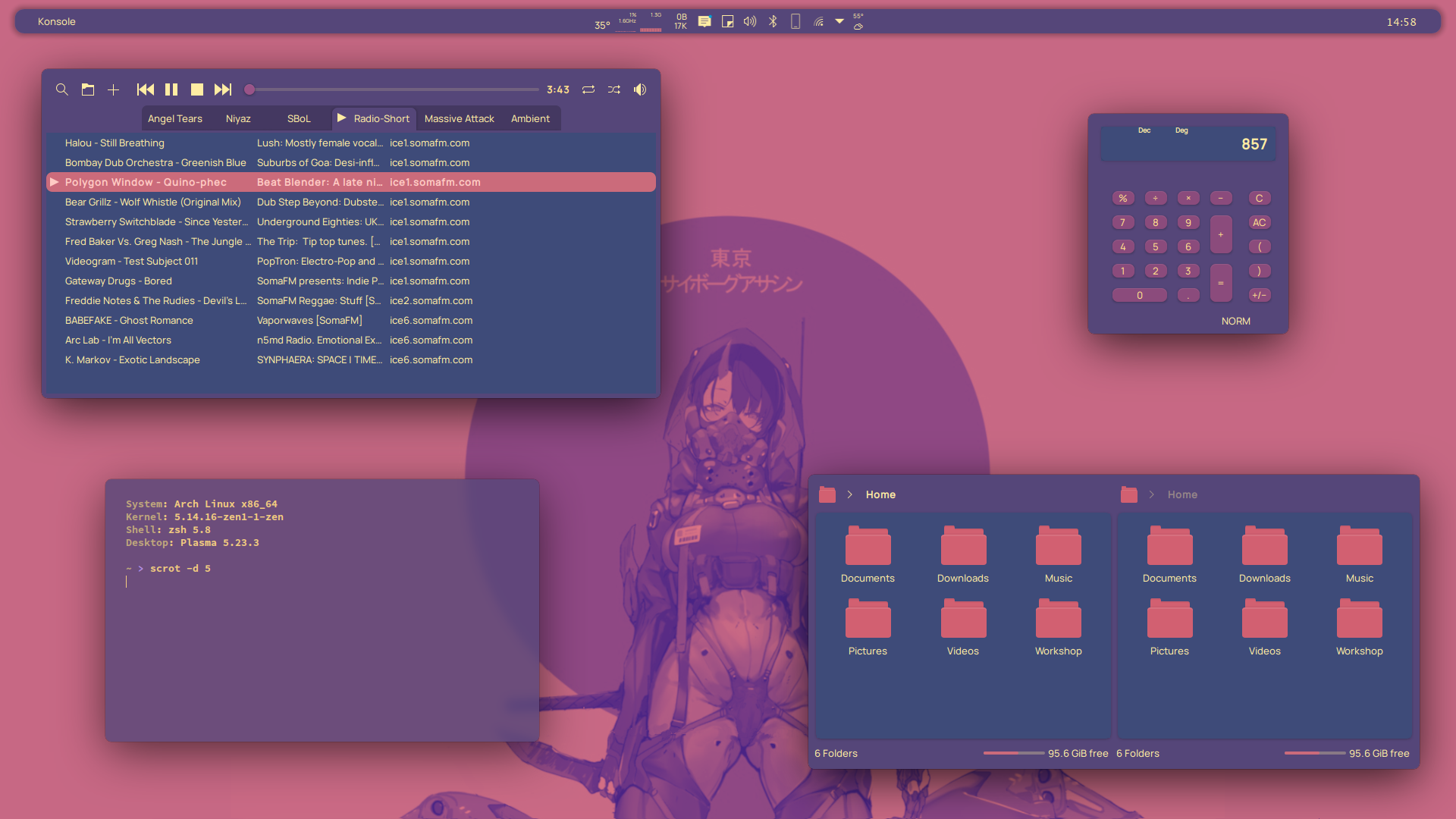Pause the current playback
Image resolution: width=1456 pixels, height=819 pixels.
coord(171,89)
